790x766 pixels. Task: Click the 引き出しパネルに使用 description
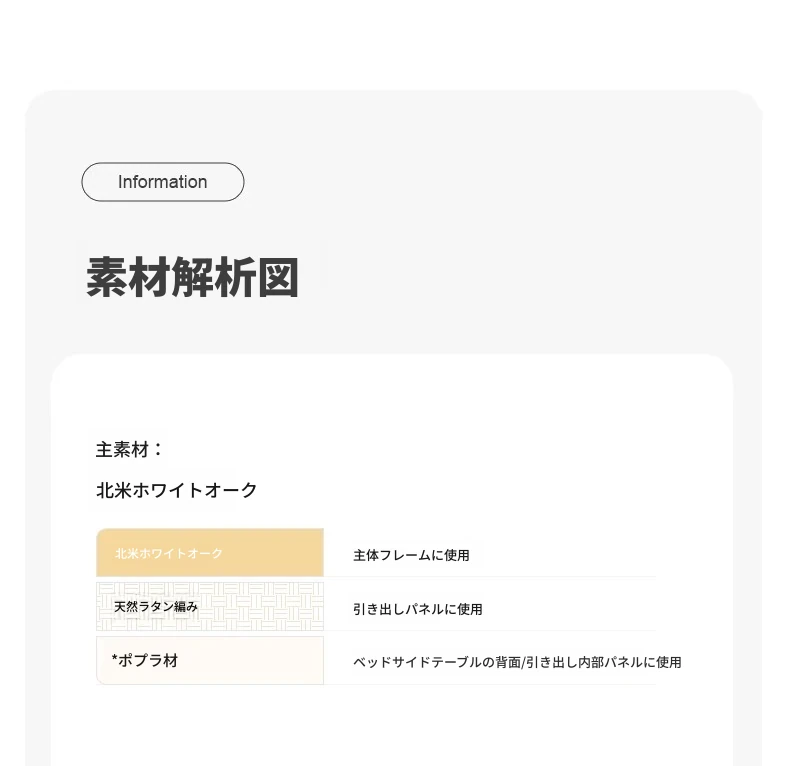pos(418,609)
